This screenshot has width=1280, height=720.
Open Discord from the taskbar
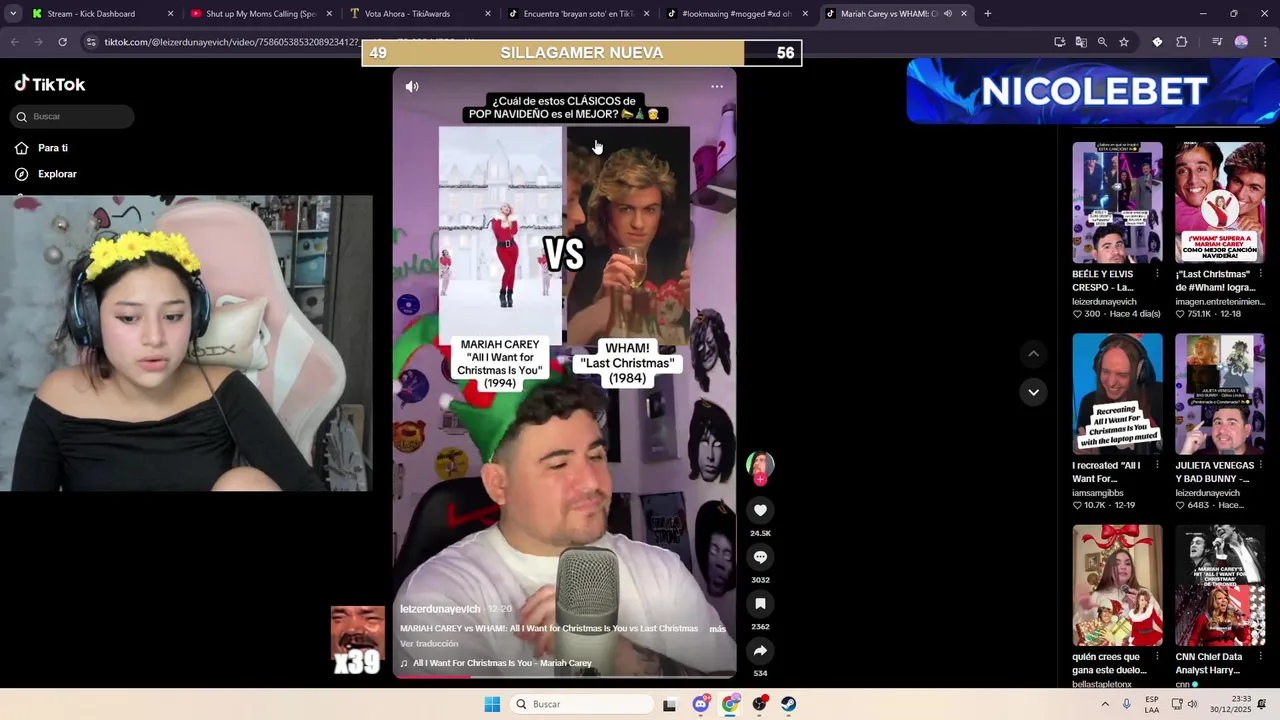[x=700, y=704]
